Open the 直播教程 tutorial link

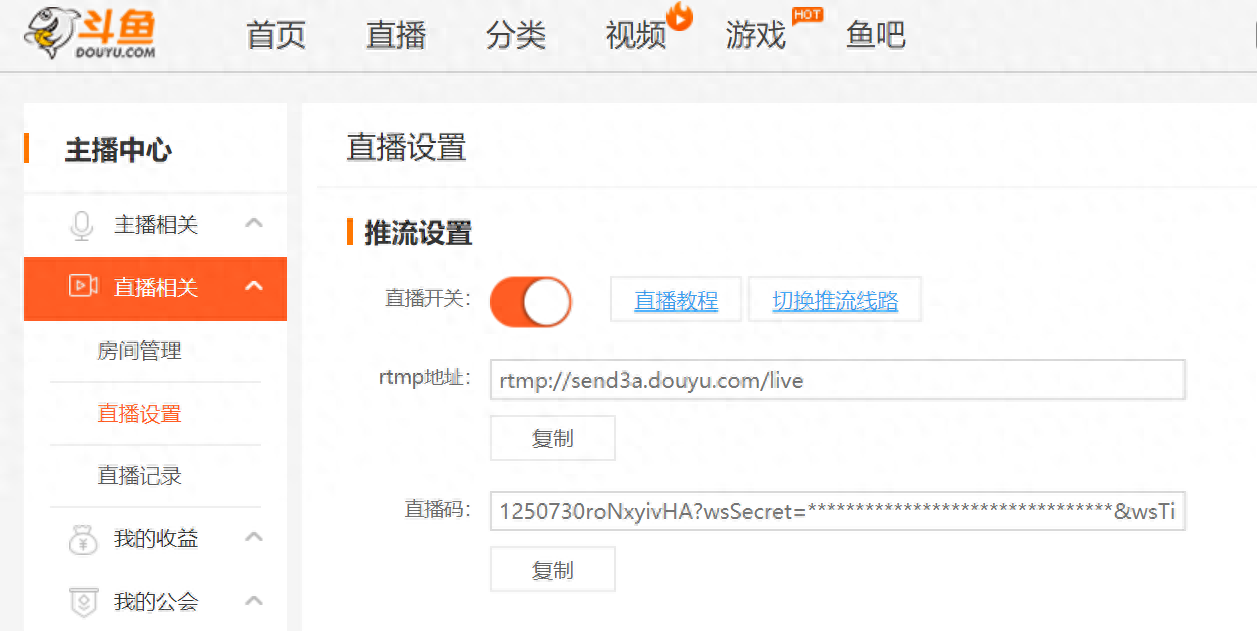(x=675, y=299)
